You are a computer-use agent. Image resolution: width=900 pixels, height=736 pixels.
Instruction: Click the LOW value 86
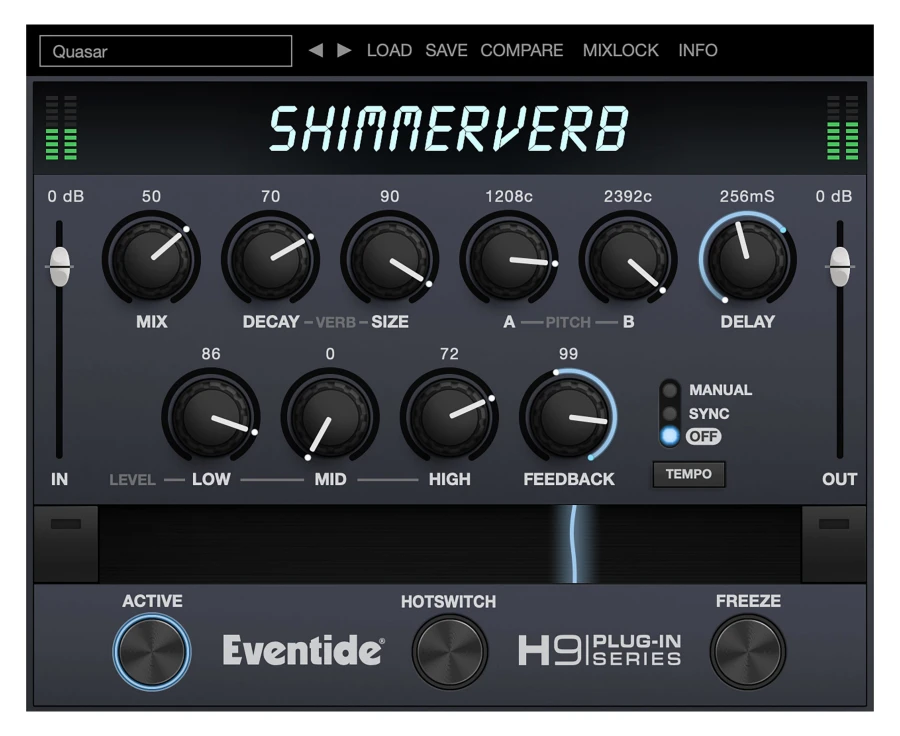(x=211, y=354)
